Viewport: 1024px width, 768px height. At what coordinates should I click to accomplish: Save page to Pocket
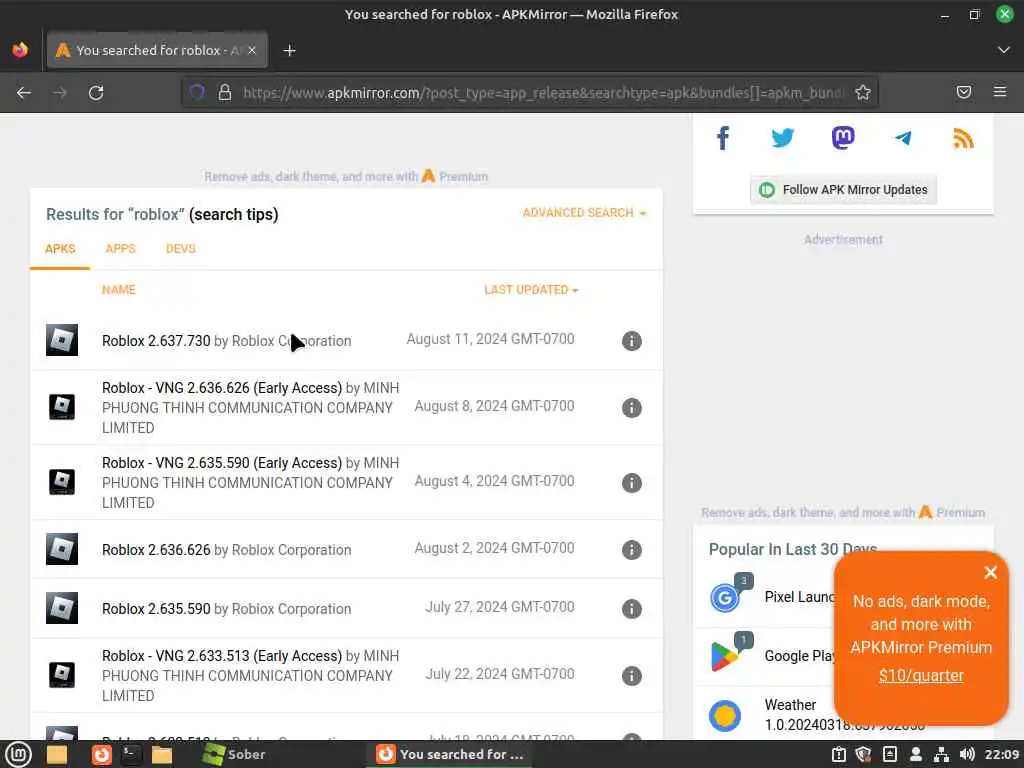coord(964,92)
